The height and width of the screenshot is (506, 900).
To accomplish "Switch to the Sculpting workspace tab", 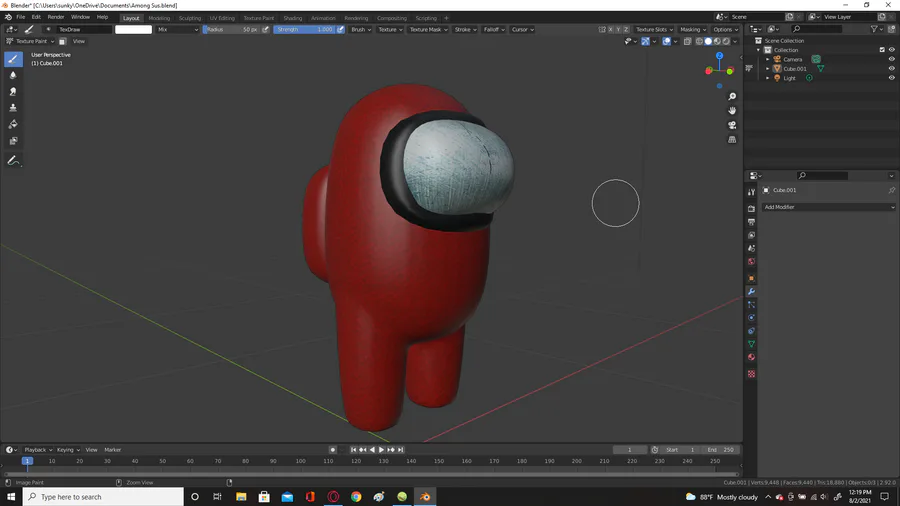I will coord(189,18).
